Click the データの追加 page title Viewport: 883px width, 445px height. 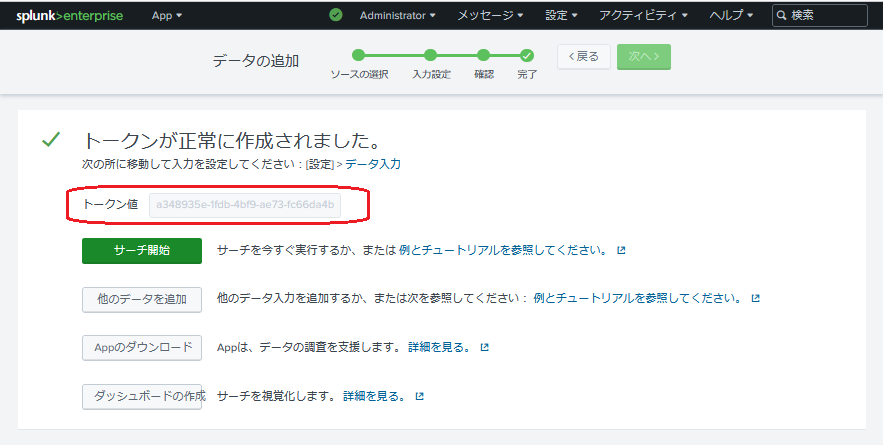(256, 61)
